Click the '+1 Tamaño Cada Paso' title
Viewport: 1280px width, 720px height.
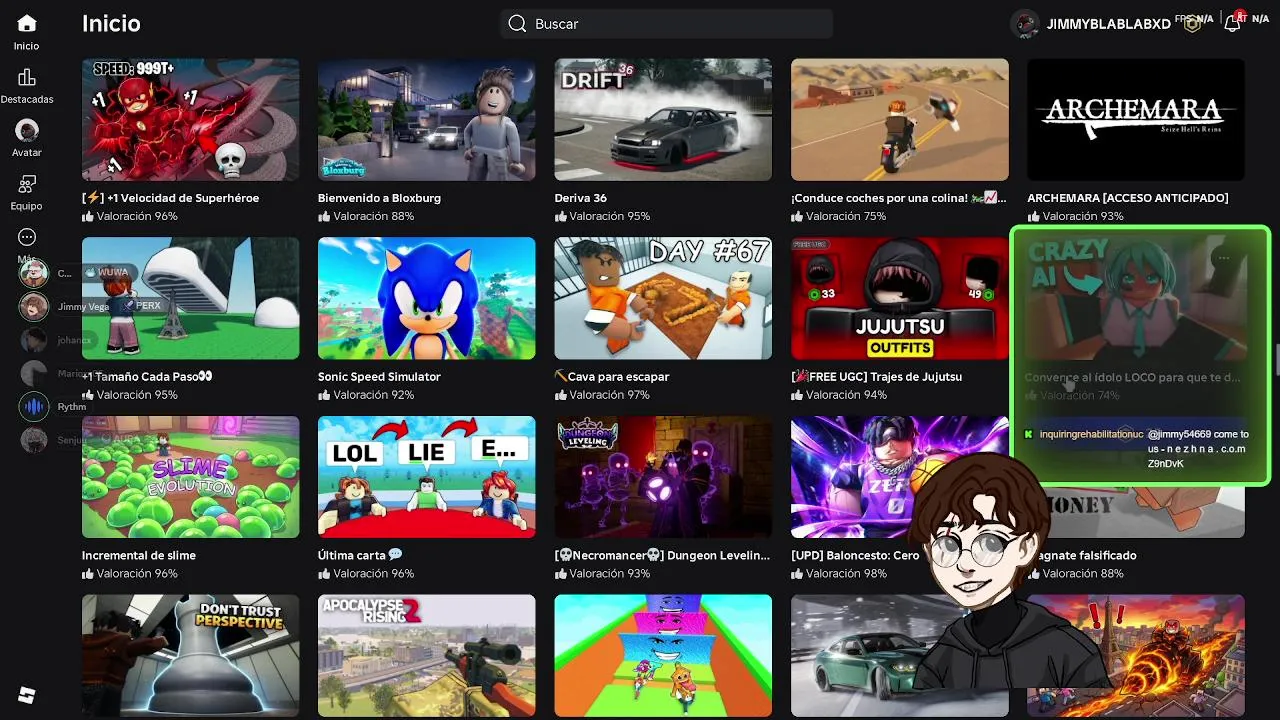click(147, 377)
